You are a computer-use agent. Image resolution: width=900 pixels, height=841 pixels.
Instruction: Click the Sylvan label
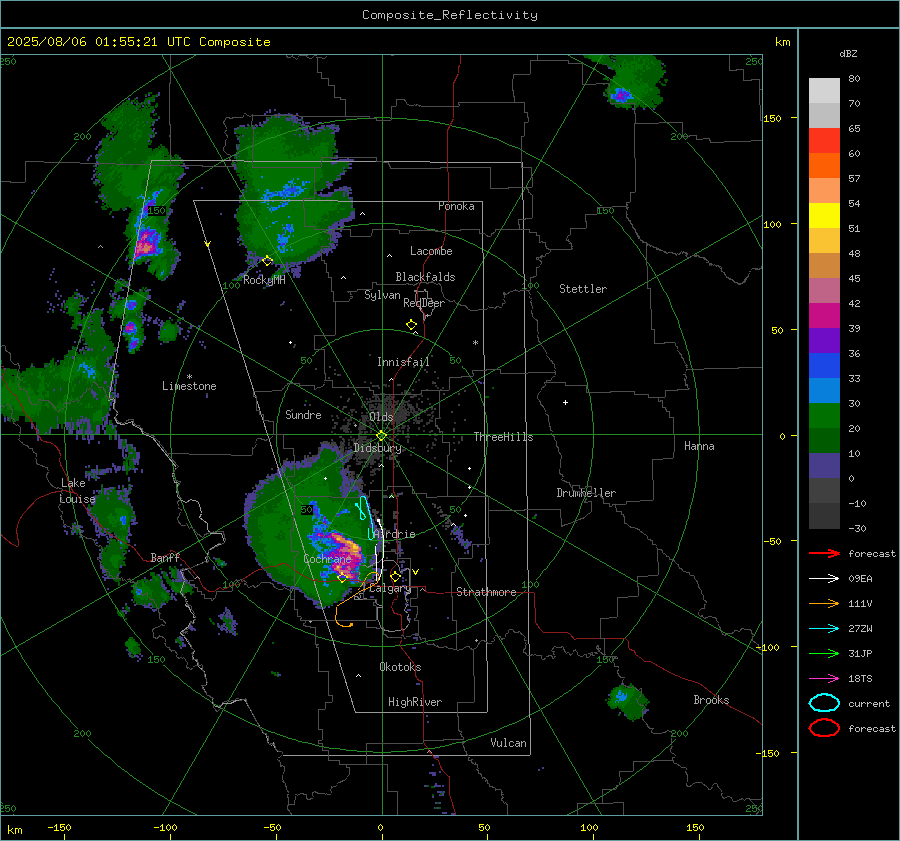coord(382,295)
